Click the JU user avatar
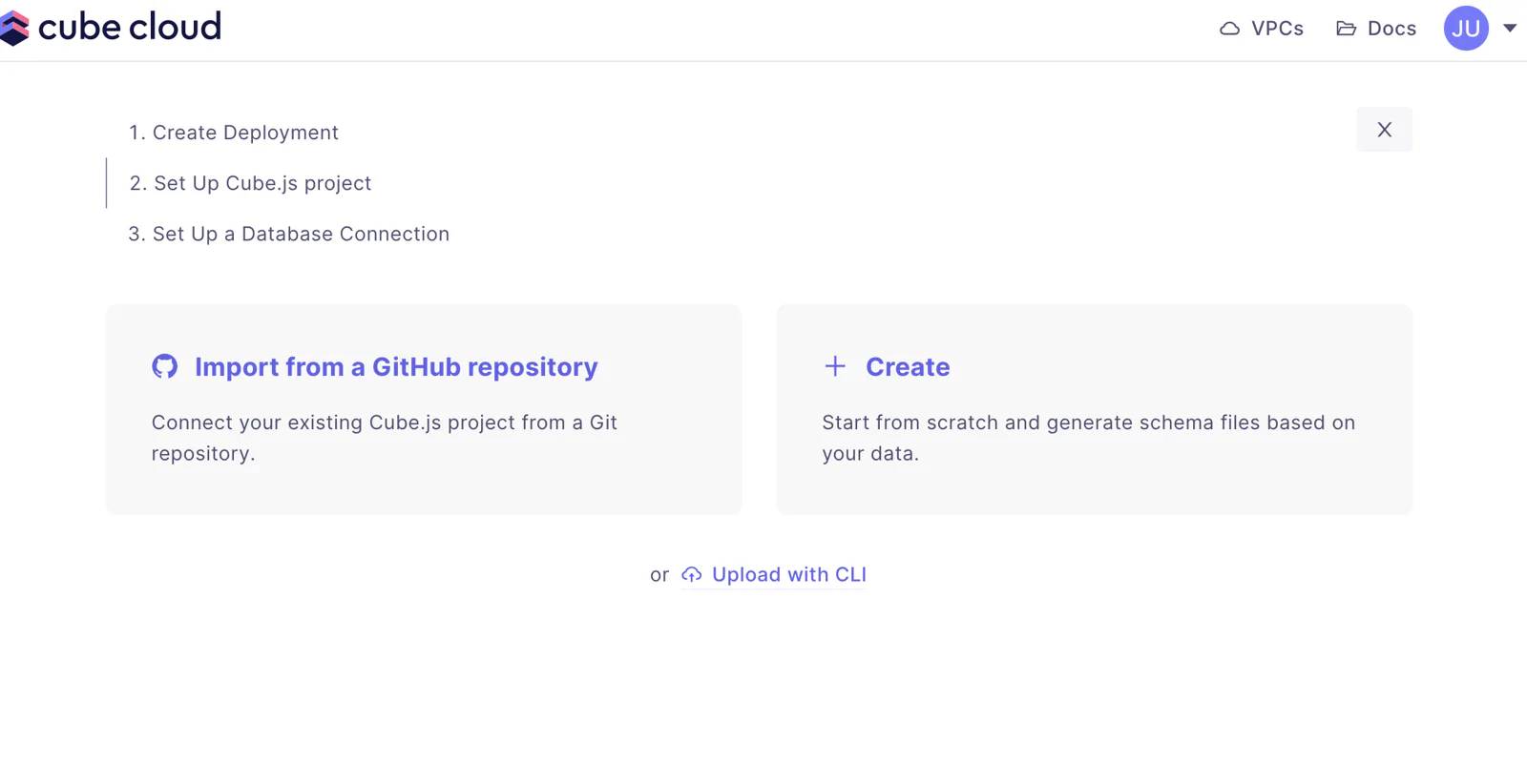This screenshot has width=1527, height=784. 1466,29
